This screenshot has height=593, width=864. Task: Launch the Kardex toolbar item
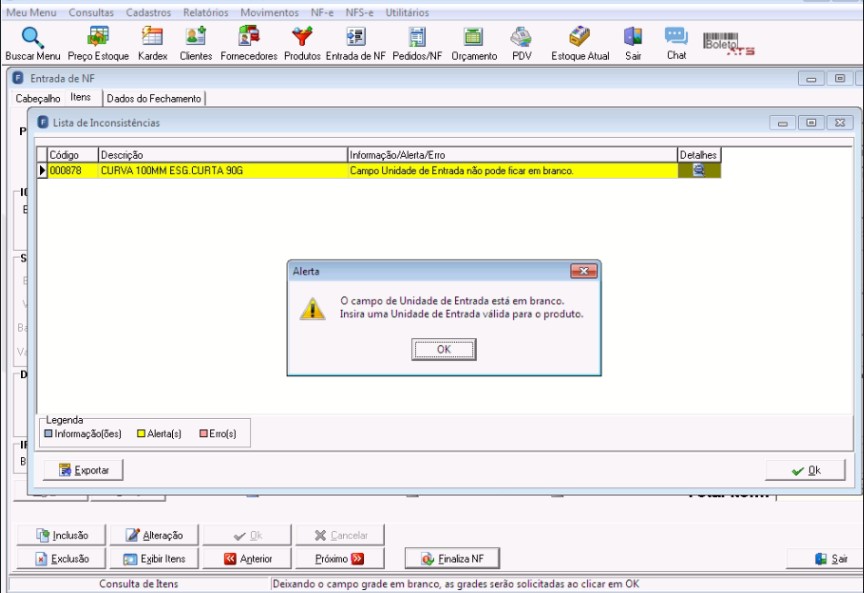point(152,44)
